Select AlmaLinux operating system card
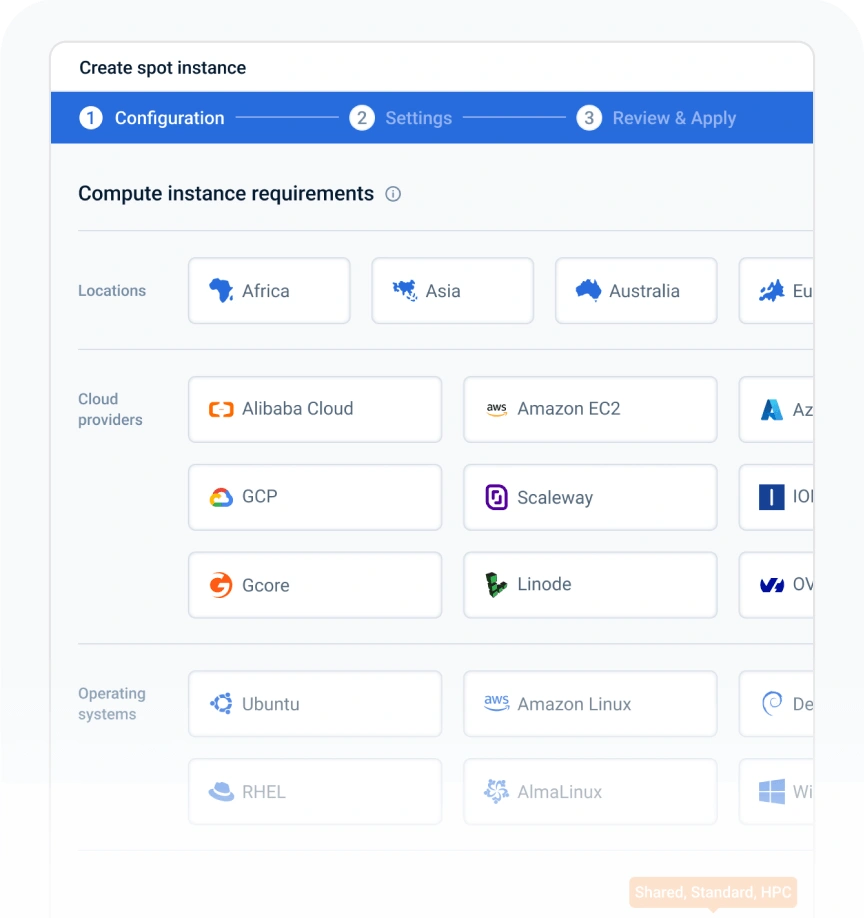This screenshot has width=864, height=918. (590, 792)
